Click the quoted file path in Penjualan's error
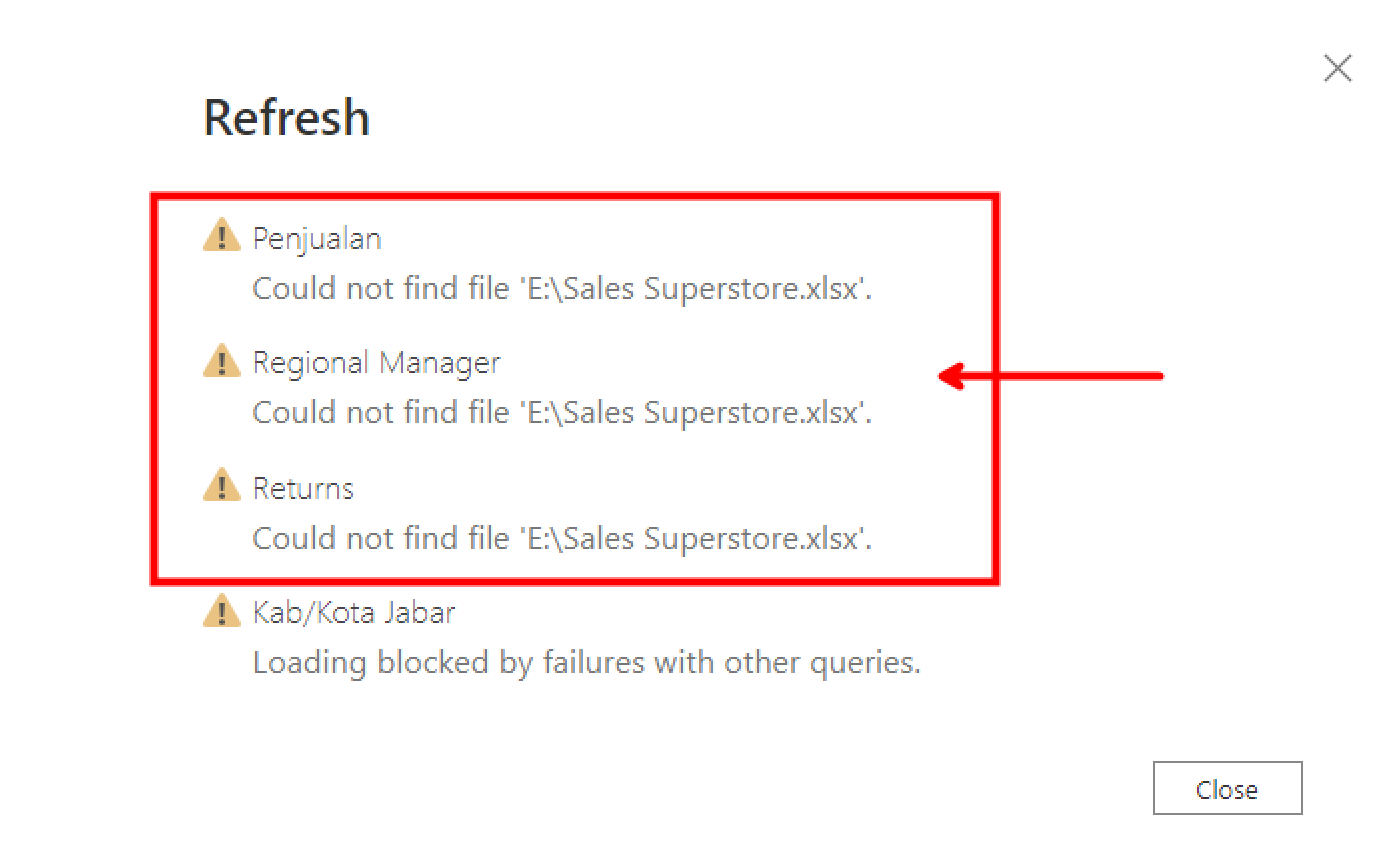The height and width of the screenshot is (847, 1375). tap(695, 289)
